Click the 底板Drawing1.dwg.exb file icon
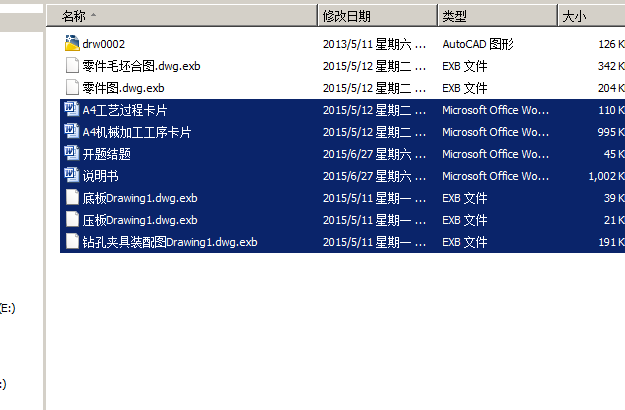This screenshot has width=625, height=410. coord(72,197)
